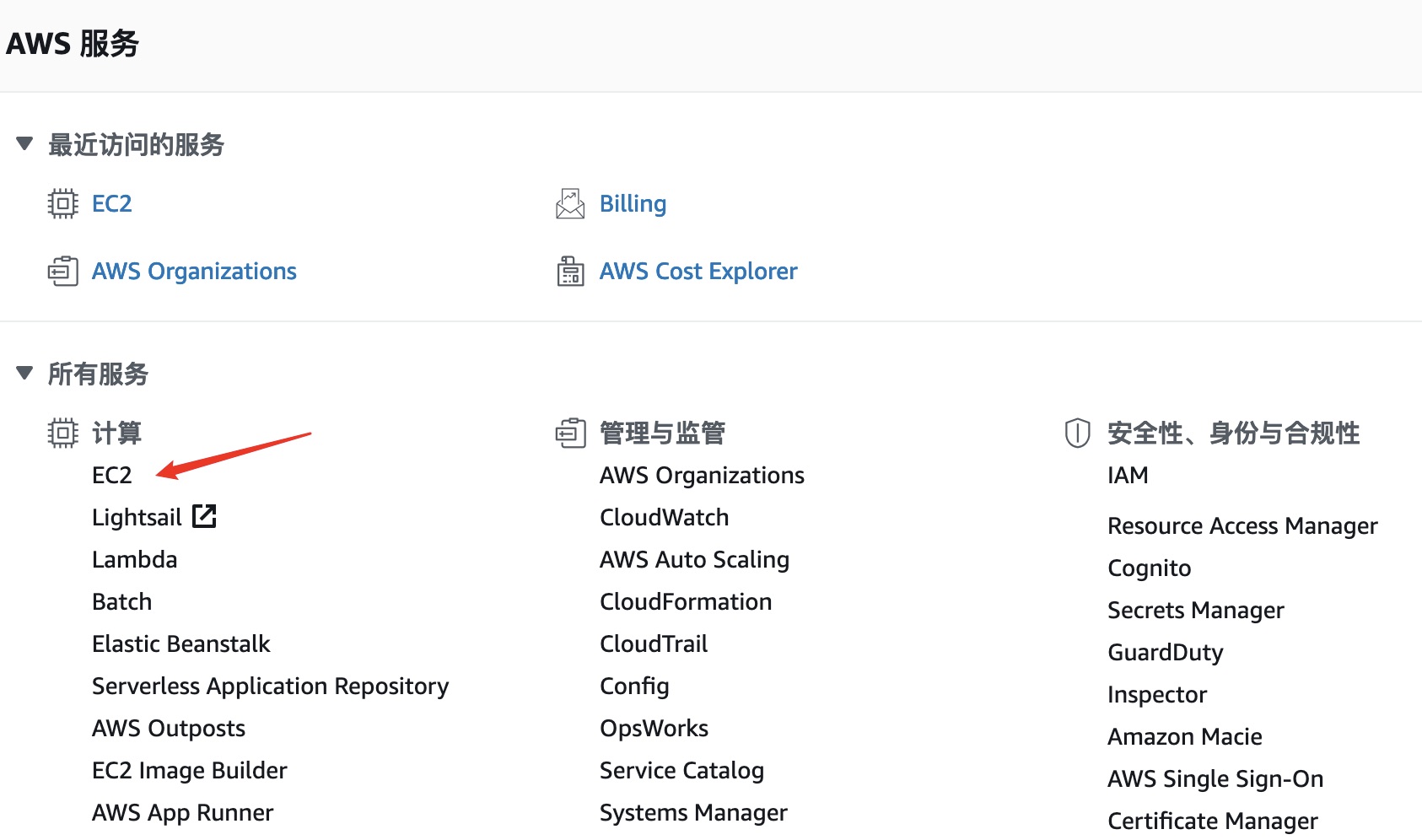Image resolution: width=1422 pixels, height=840 pixels.
Task: Open Lambda service
Action: [x=134, y=559]
